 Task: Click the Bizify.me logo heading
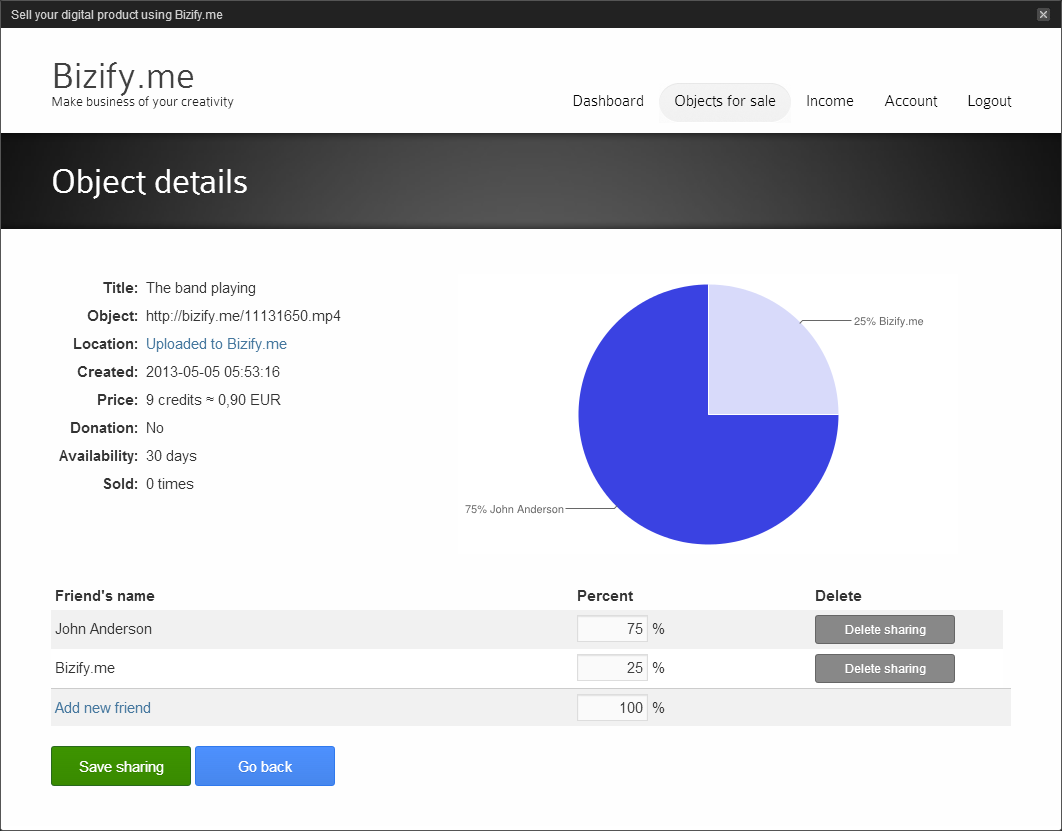pyautogui.click(x=123, y=75)
